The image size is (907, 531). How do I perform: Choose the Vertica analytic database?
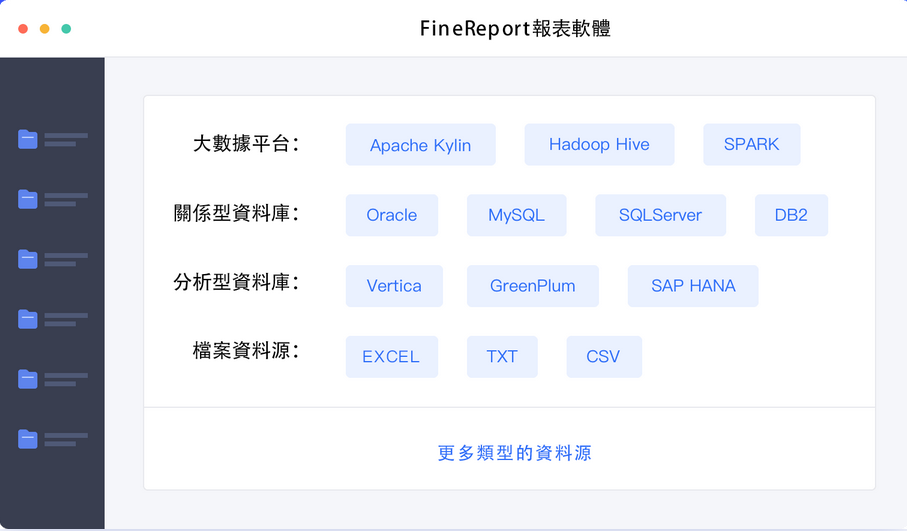tap(394, 286)
